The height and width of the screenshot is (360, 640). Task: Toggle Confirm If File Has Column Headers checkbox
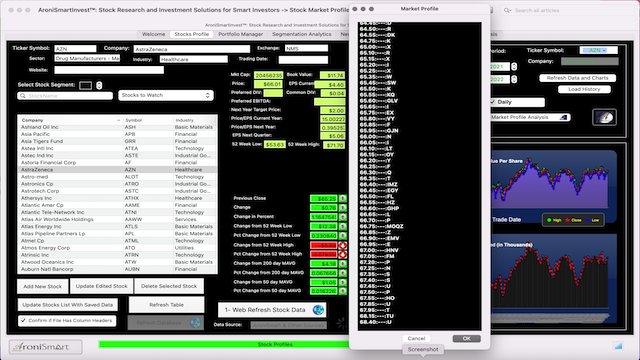click(23, 320)
